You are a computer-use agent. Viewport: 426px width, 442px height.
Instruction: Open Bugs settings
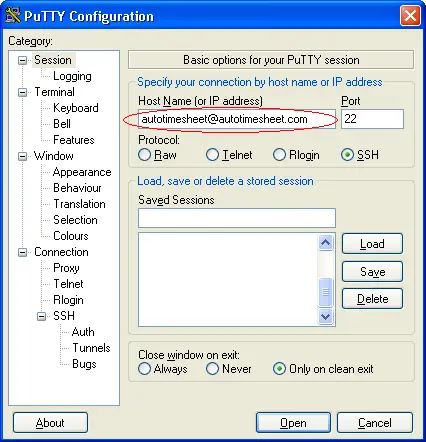(x=84, y=364)
